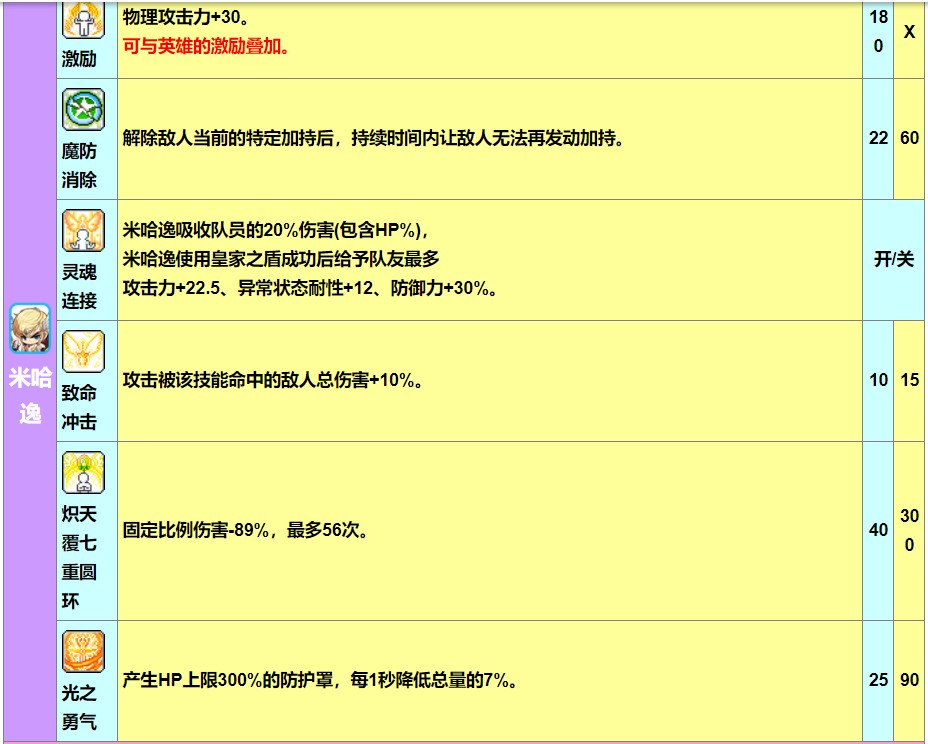Click the orange 光之勇气 skill icon
928x744 pixels.
click(83, 651)
